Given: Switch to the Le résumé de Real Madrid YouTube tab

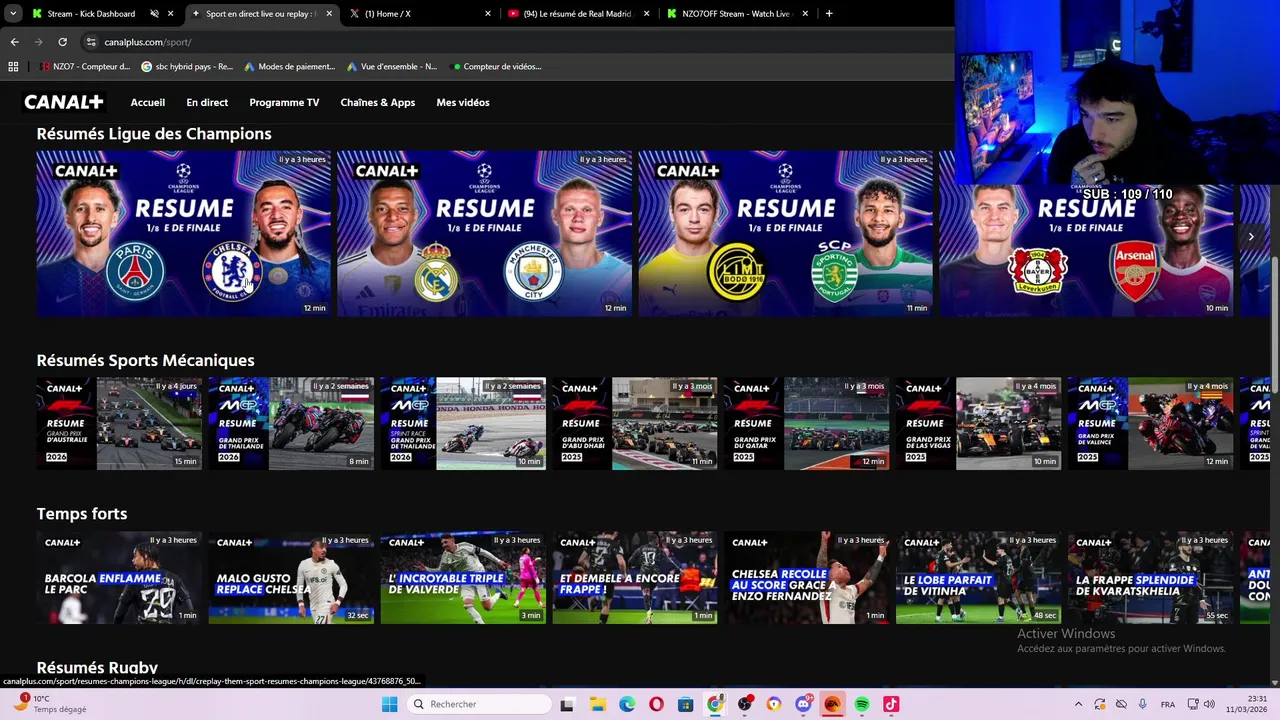Looking at the screenshot, I should (579, 14).
